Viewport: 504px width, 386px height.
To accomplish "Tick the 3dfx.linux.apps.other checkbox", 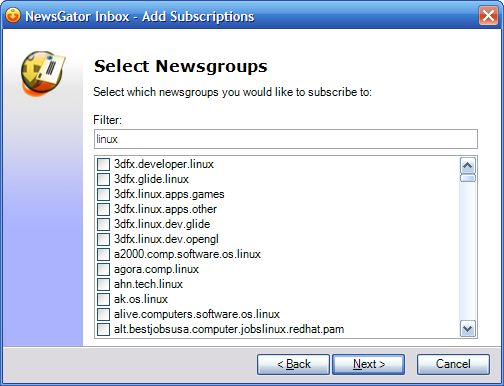I will 103,209.
